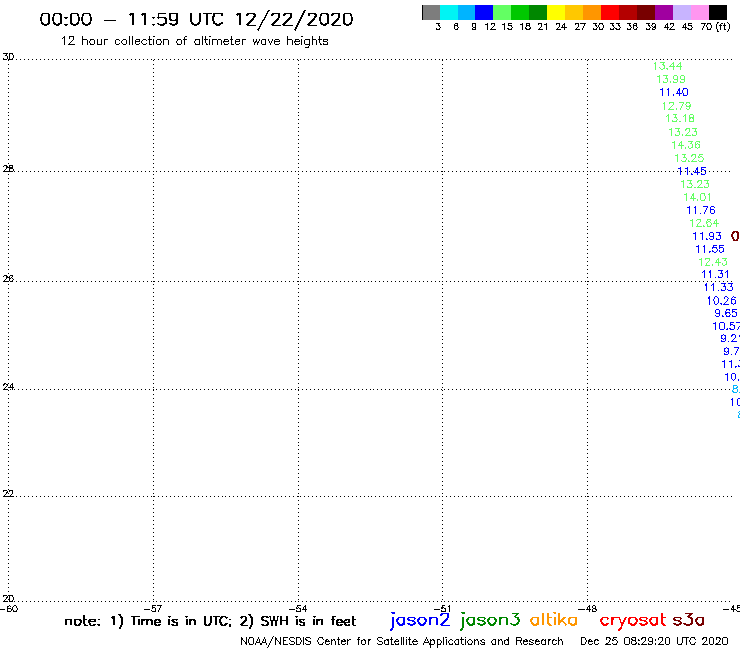The width and height of the screenshot is (740, 650).
Task: Select the yellow legend swatch above 24
Action: tap(556, 12)
